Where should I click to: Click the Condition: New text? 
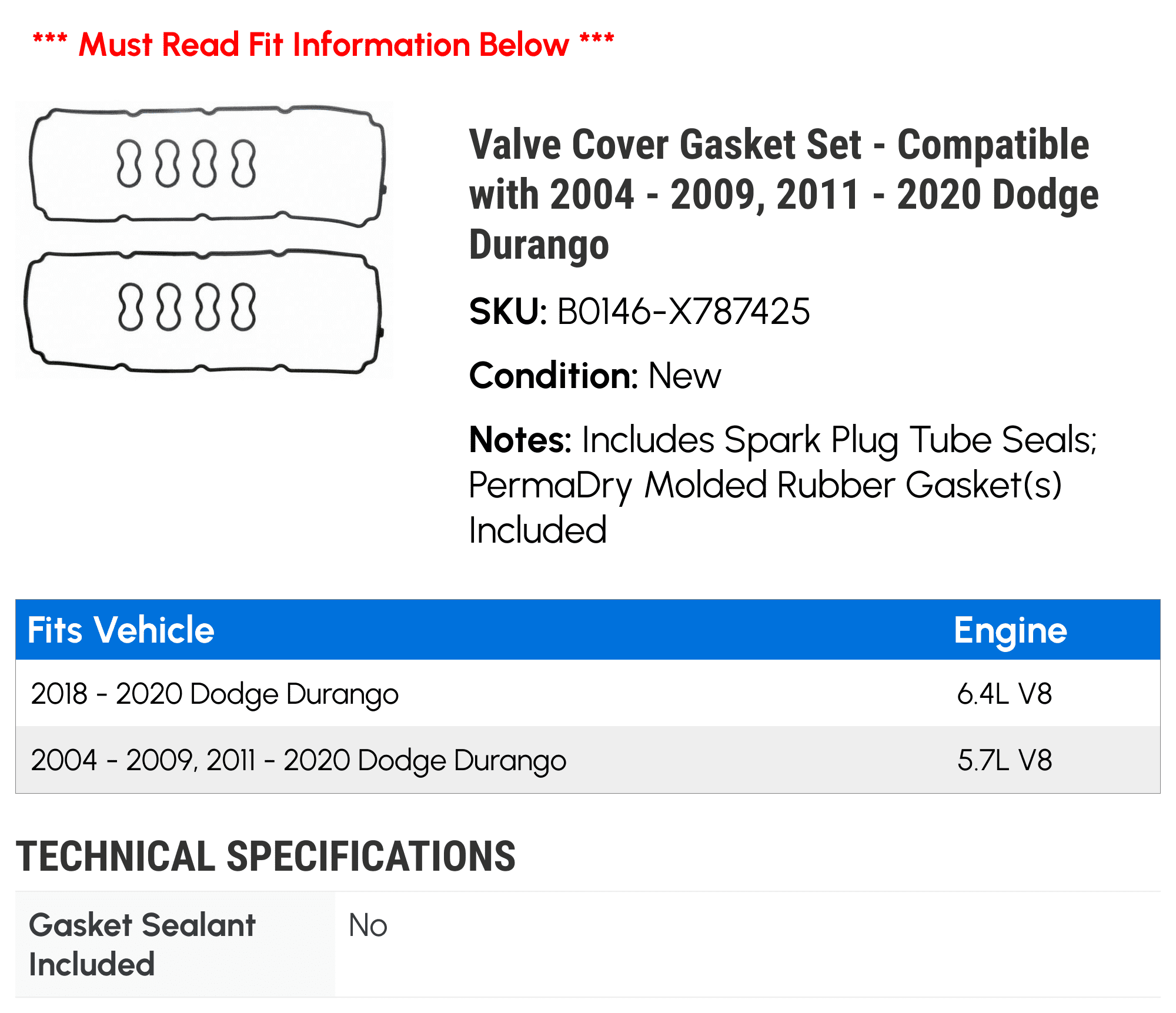[x=595, y=376]
